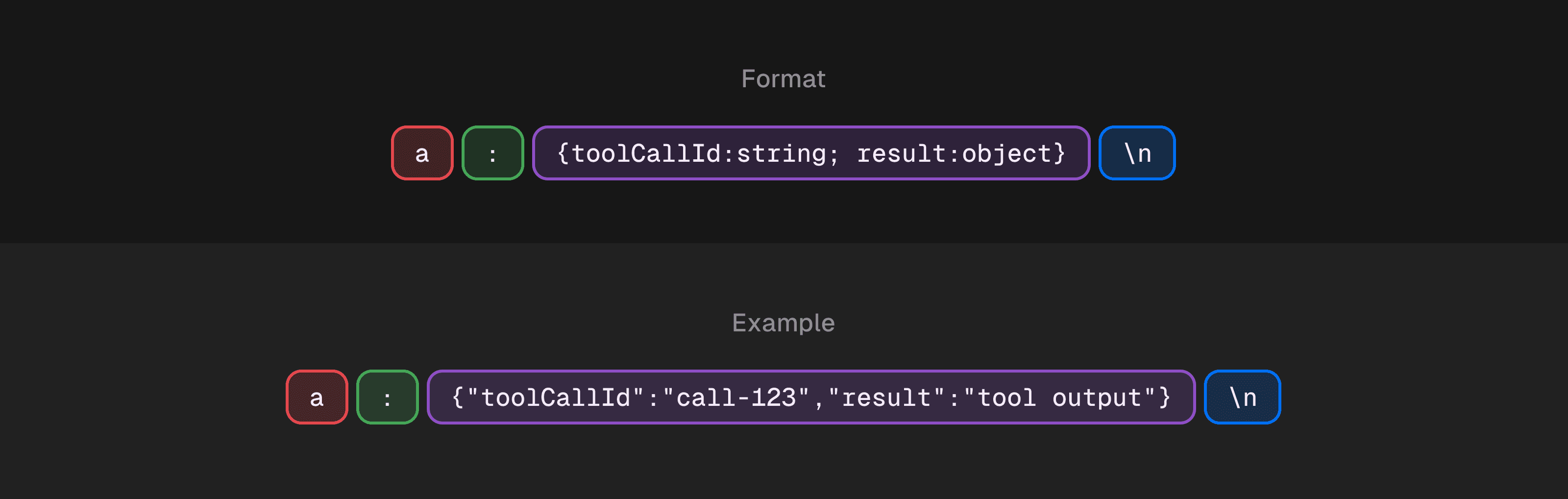The height and width of the screenshot is (499, 1568).
Task: Click the "Example" heading text
Action: 783,323
